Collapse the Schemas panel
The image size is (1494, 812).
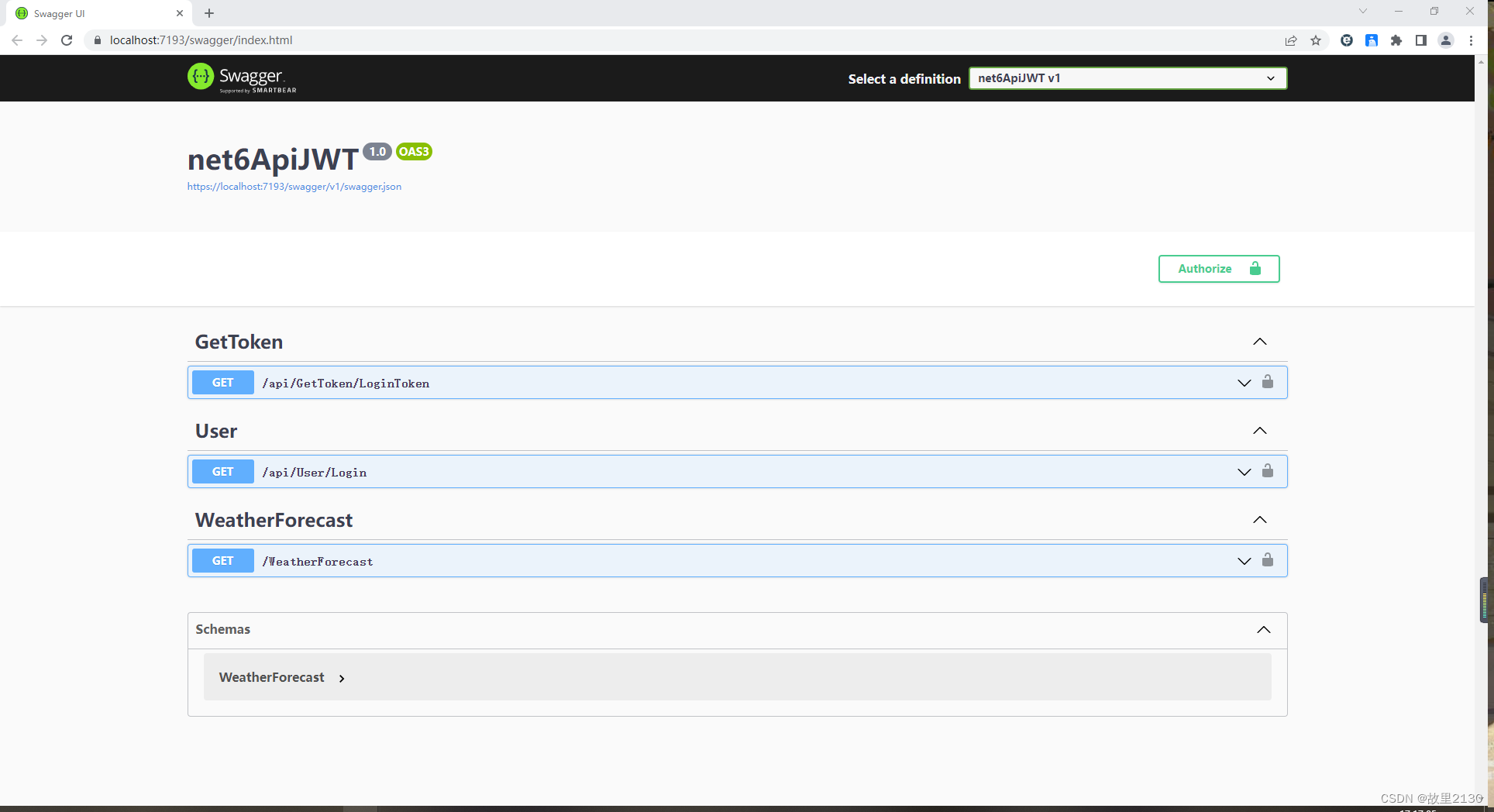coord(1264,630)
